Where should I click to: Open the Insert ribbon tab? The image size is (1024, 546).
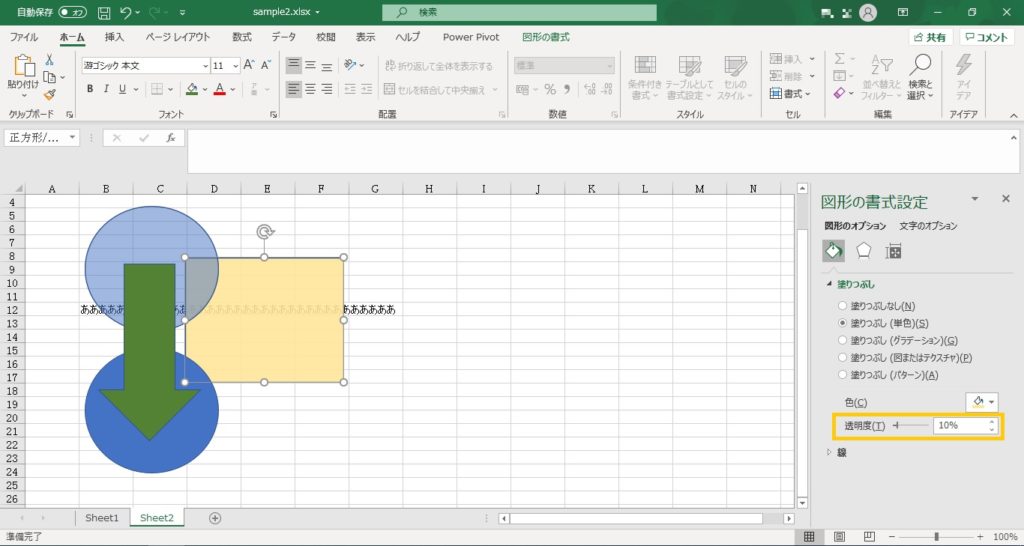click(115, 37)
